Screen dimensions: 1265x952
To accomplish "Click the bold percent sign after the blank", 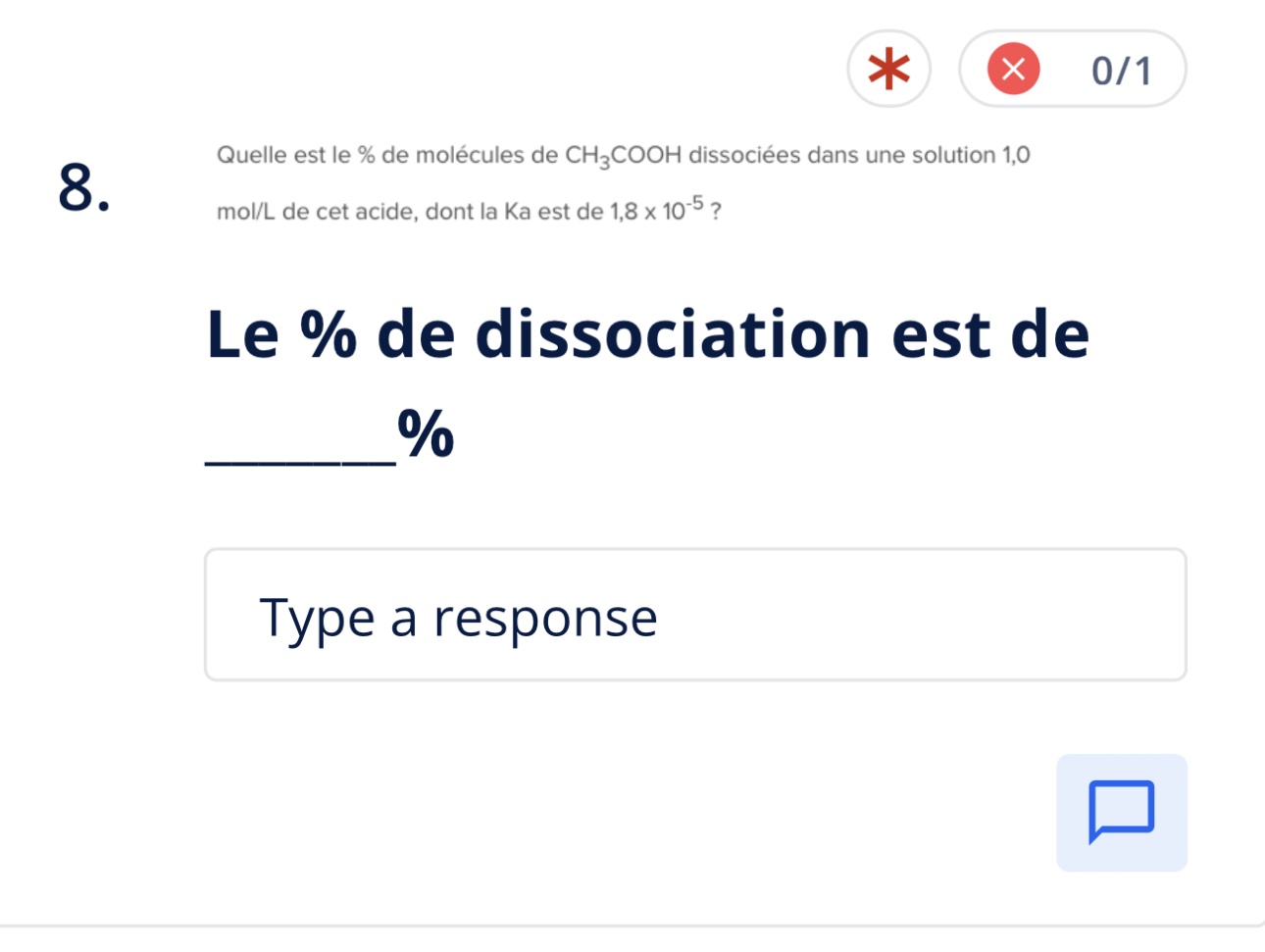I will [x=427, y=433].
